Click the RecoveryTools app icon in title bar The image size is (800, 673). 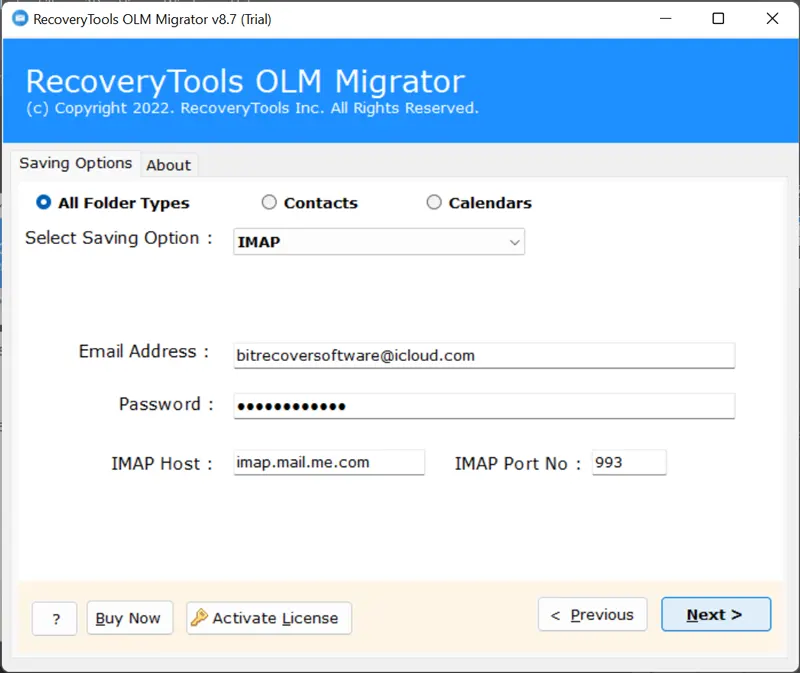coord(19,19)
